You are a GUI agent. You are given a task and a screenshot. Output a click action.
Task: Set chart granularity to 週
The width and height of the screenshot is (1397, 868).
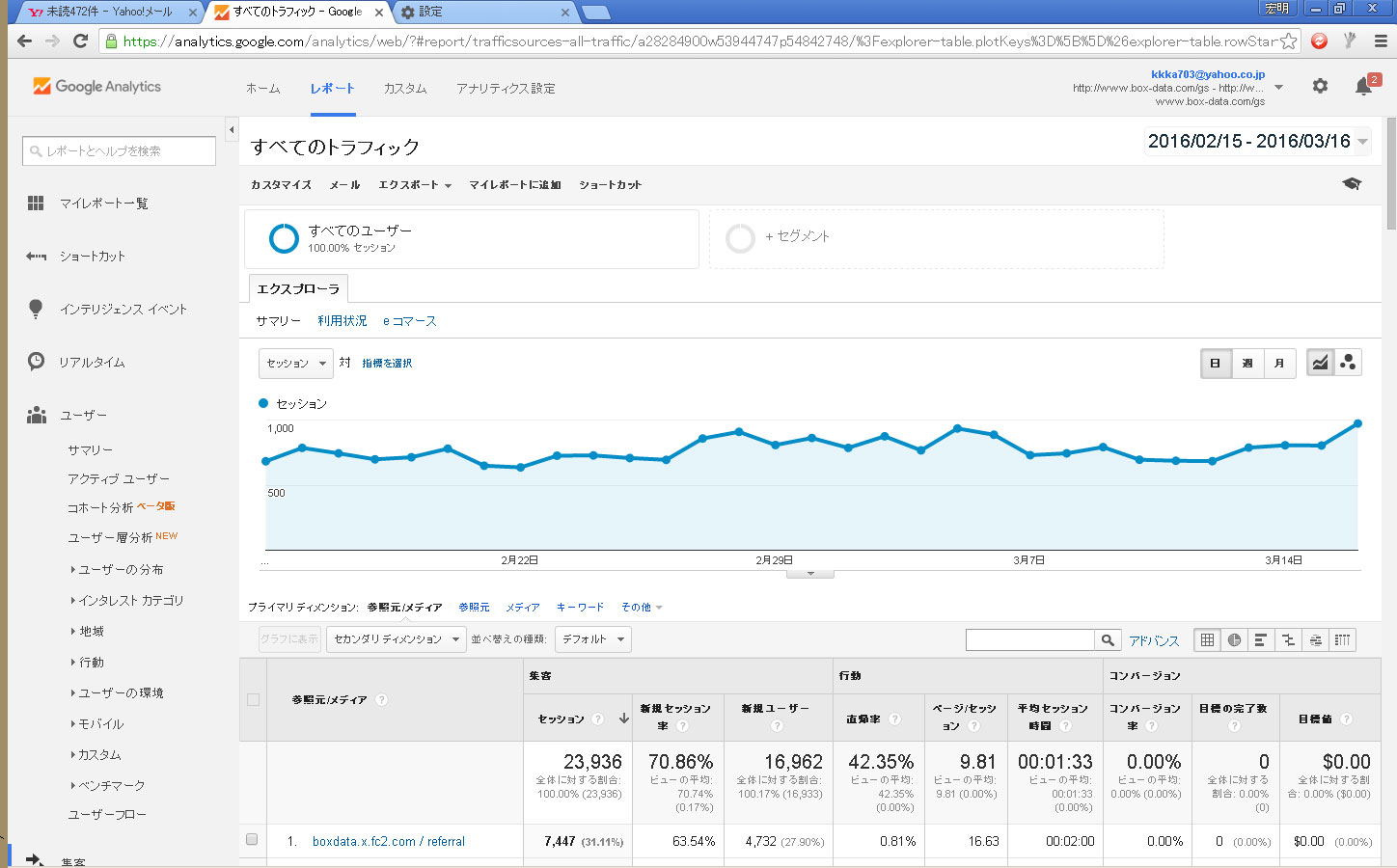click(1247, 363)
